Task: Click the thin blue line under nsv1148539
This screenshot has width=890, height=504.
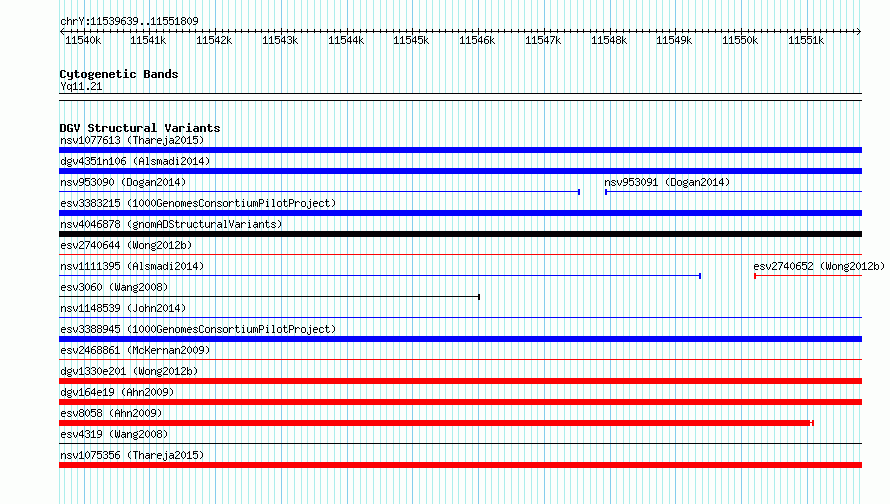Action: [x=460, y=318]
